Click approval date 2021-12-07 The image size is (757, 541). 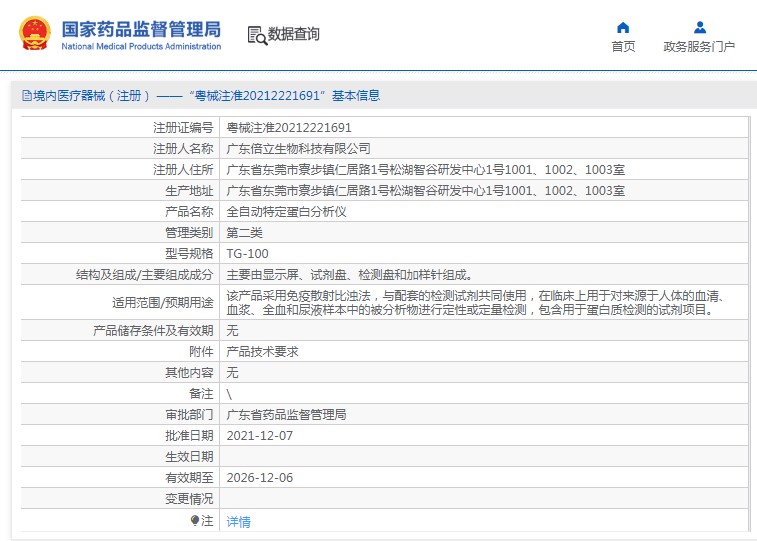260,435
